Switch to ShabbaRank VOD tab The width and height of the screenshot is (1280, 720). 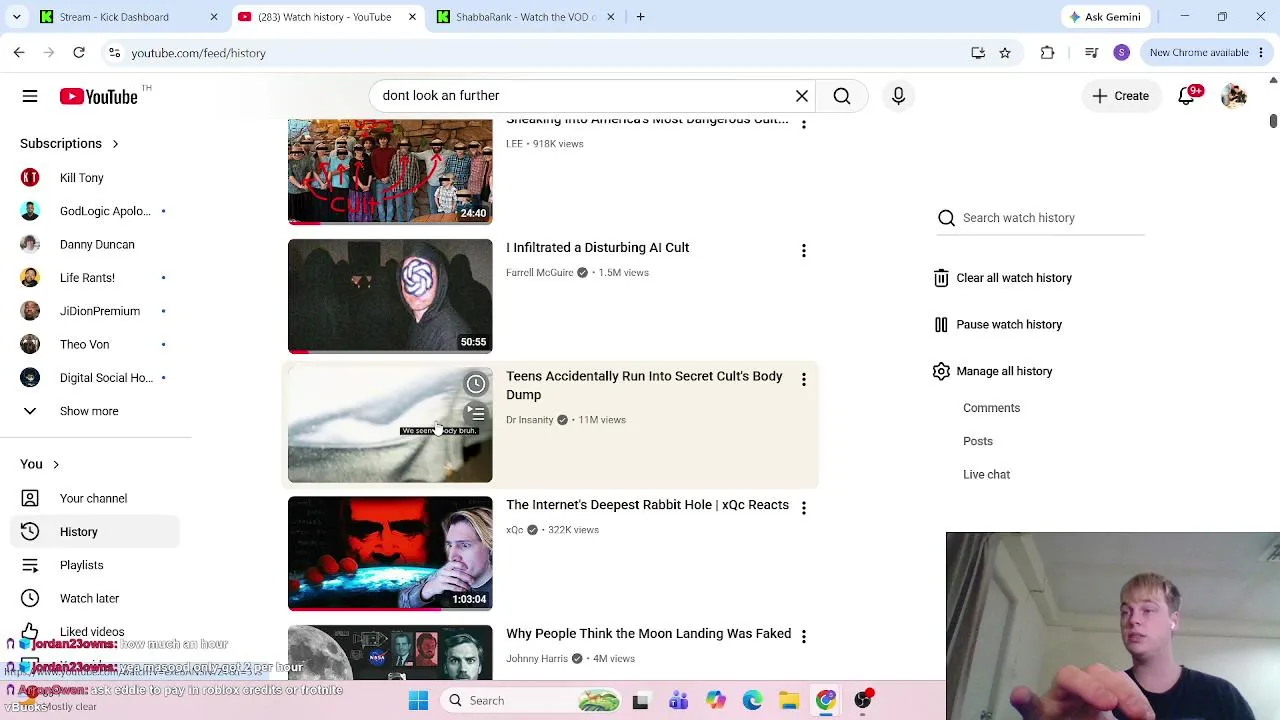pyautogui.click(x=525, y=17)
